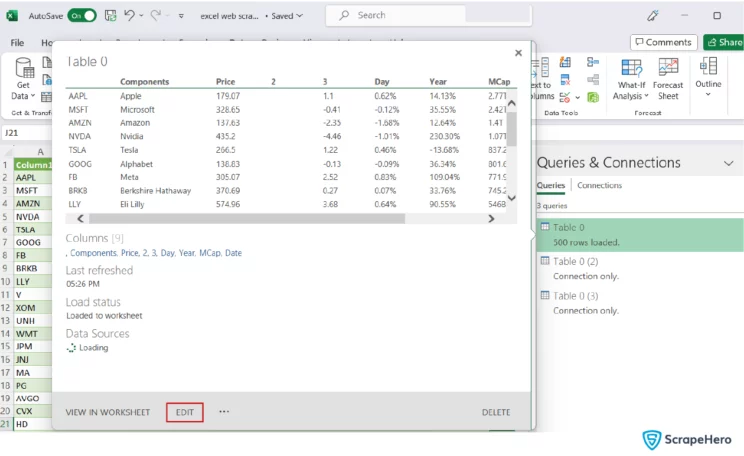Click the Undo arrow icon
Viewport: 744px width, 456px height.
[x=129, y=16]
